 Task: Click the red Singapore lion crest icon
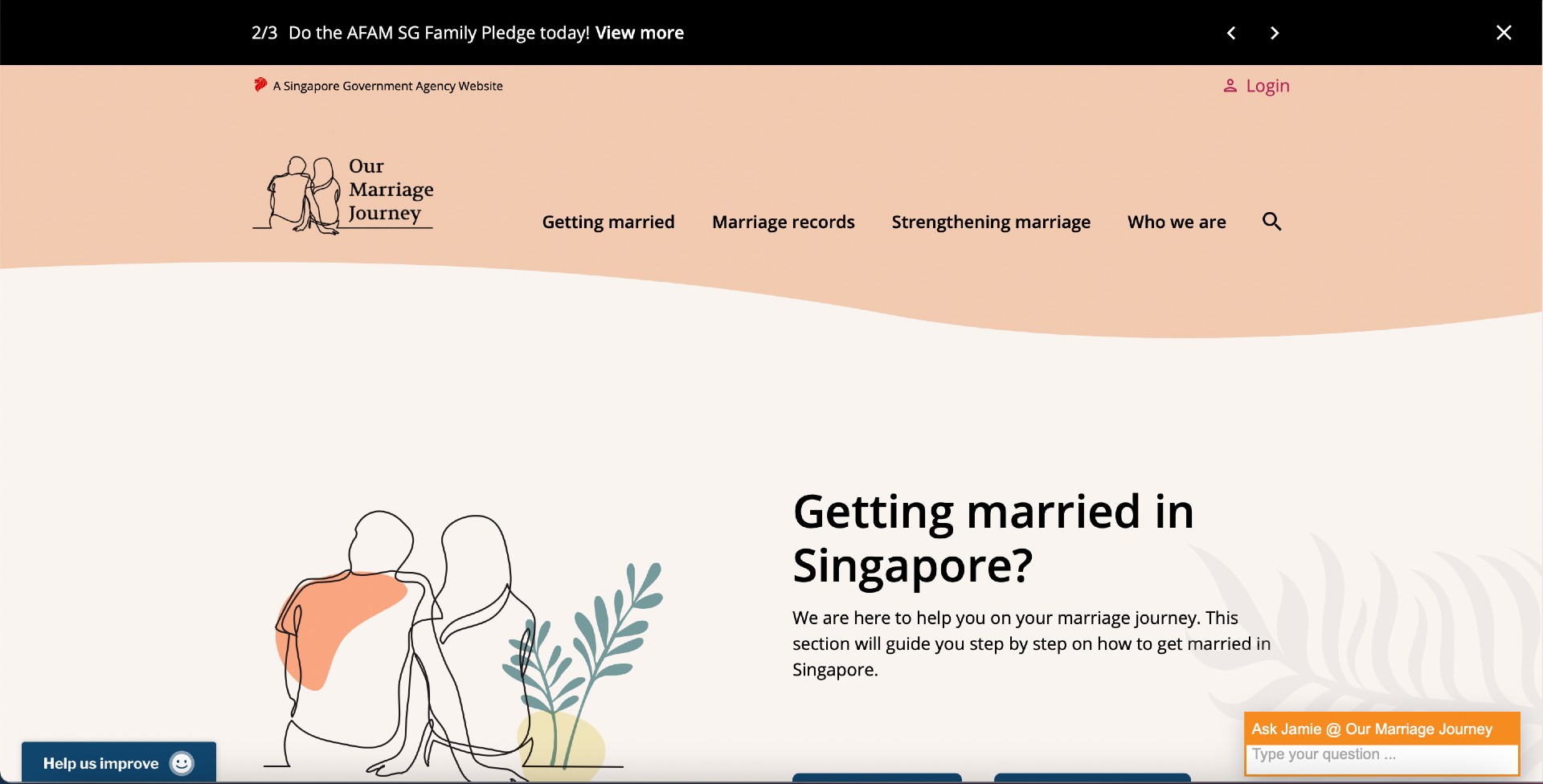(x=260, y=85)
